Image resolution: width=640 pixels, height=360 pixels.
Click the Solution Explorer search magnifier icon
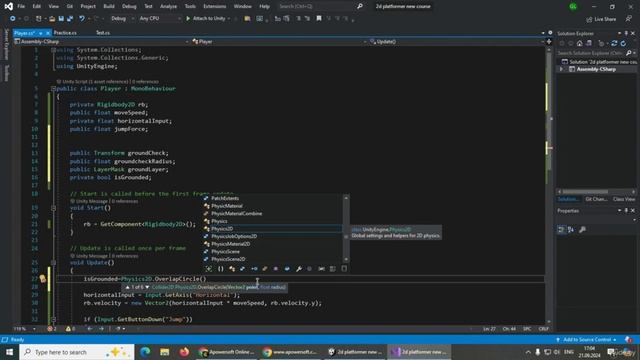point(629,53)
